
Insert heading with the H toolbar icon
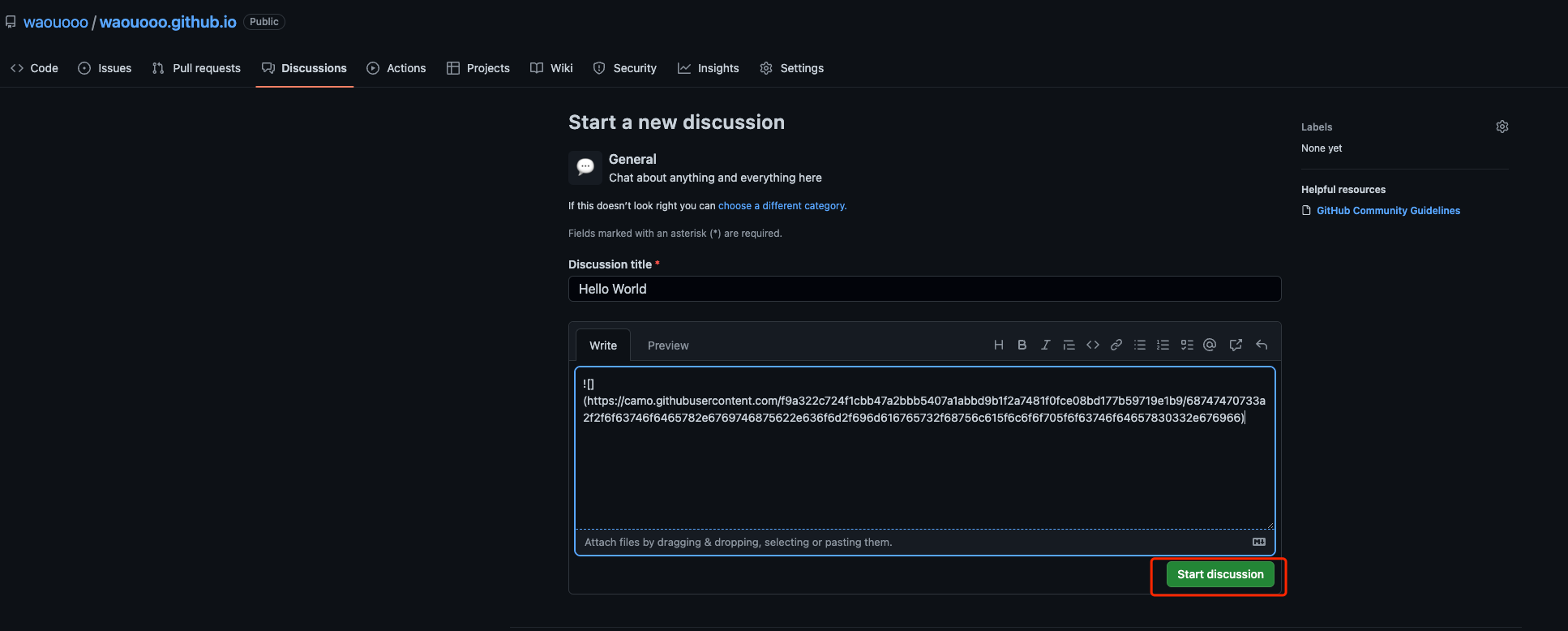point(999,345)
